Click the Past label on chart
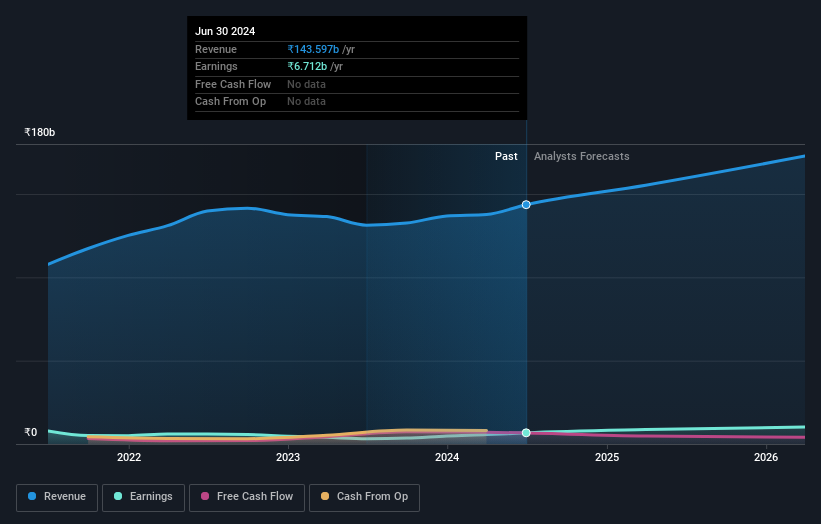 [506, 157]
